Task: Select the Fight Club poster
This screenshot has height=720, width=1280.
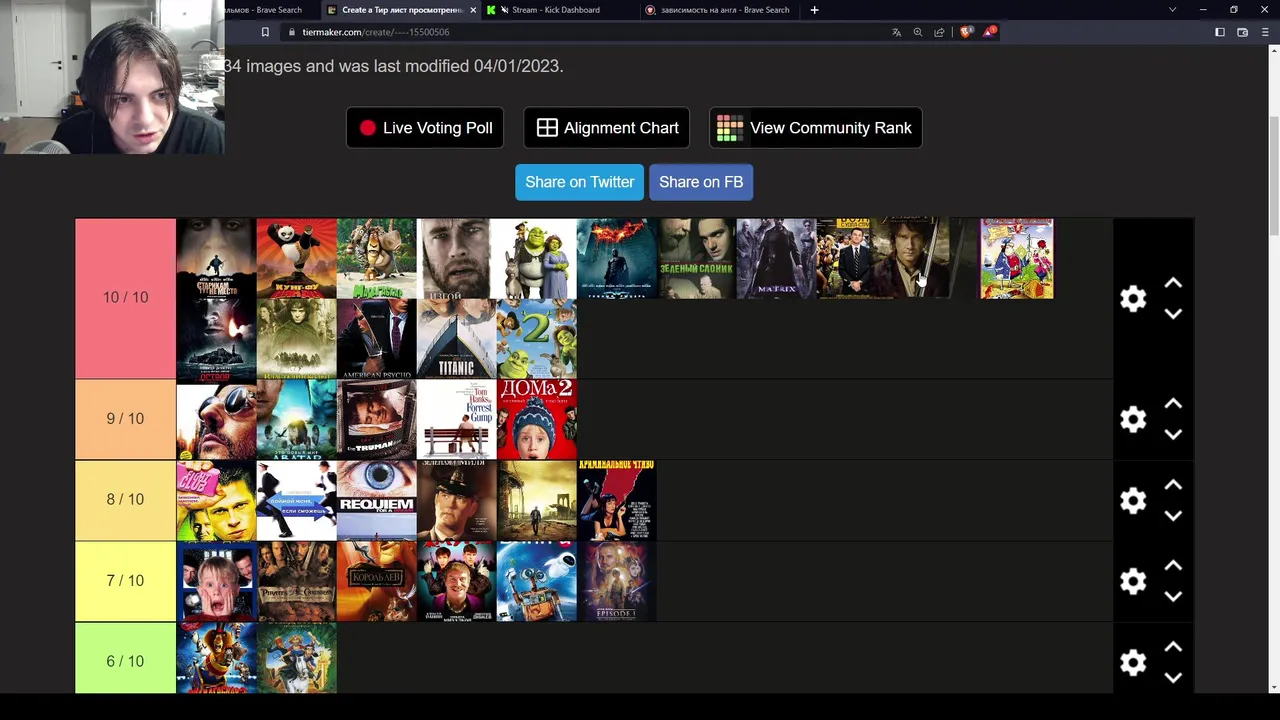Action: pos(217,500)
